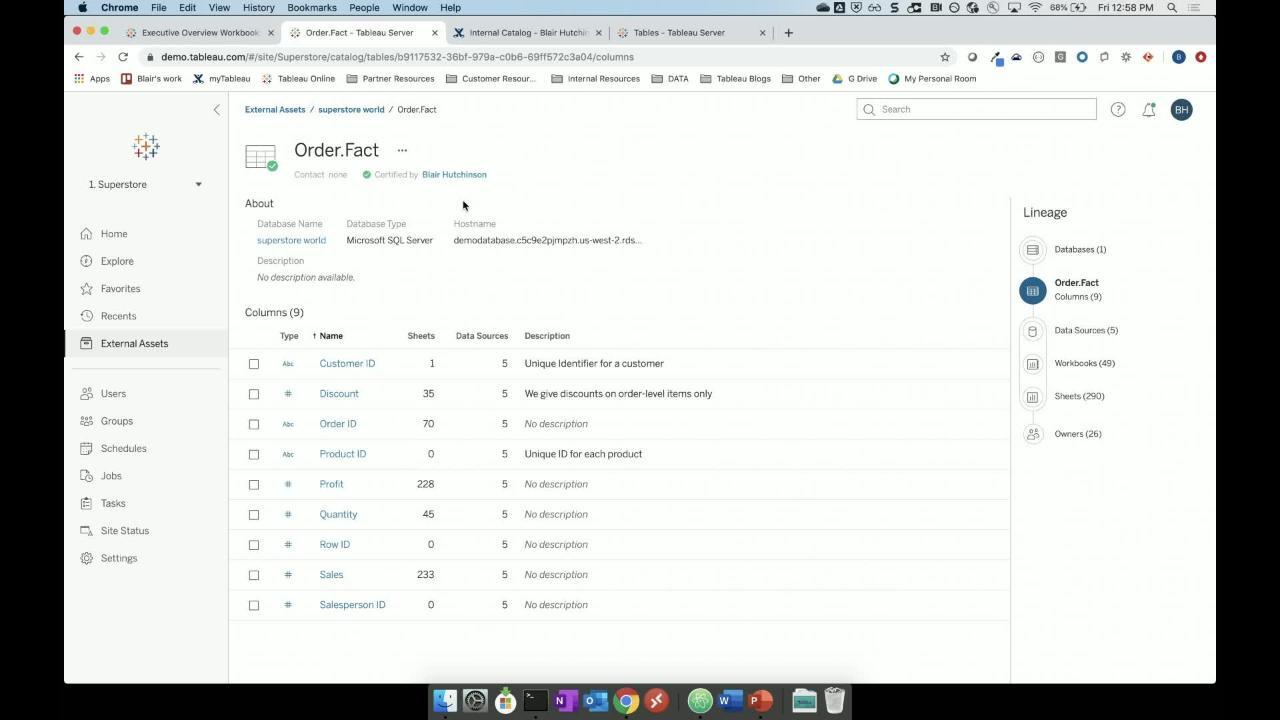Click the Search input field
Screen dimensions: 1280x720
click(976, 110)
